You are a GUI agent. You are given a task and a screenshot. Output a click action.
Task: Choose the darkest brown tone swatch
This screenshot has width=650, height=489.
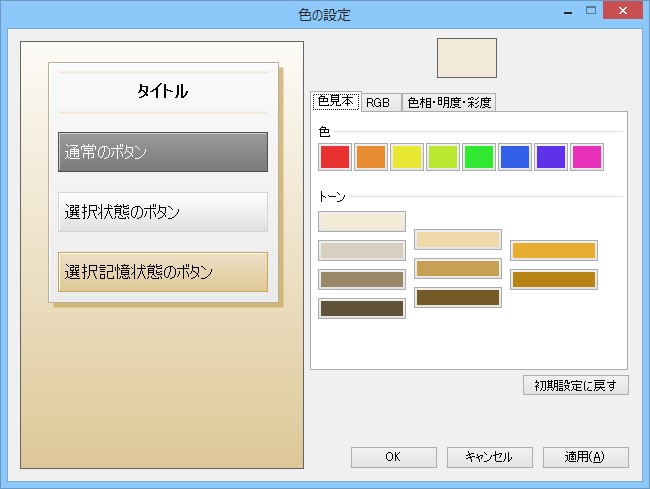362,308
